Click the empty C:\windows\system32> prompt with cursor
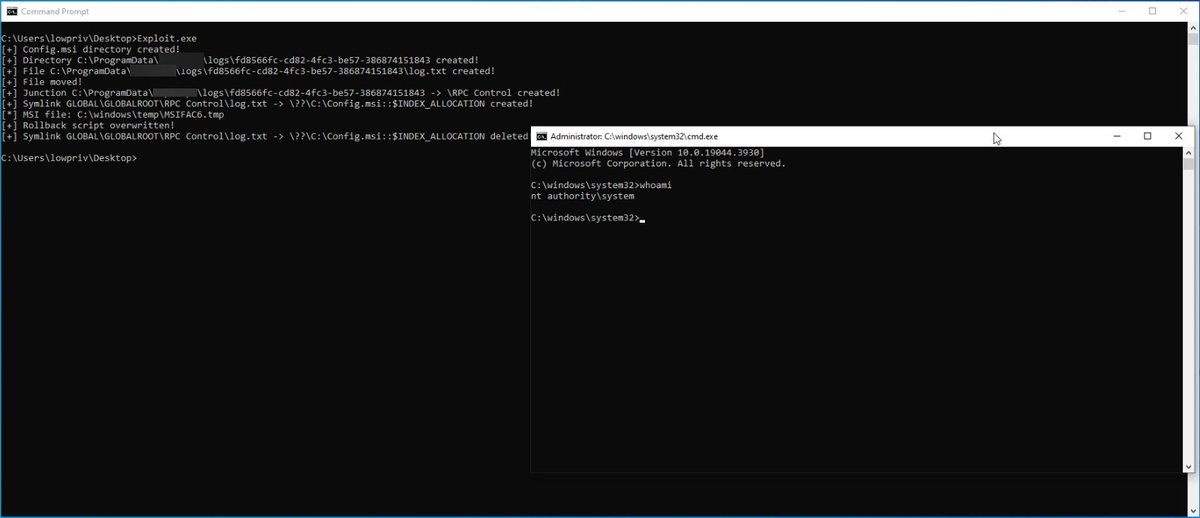The width and height of the screenshot is (1200, 518). 588,218
